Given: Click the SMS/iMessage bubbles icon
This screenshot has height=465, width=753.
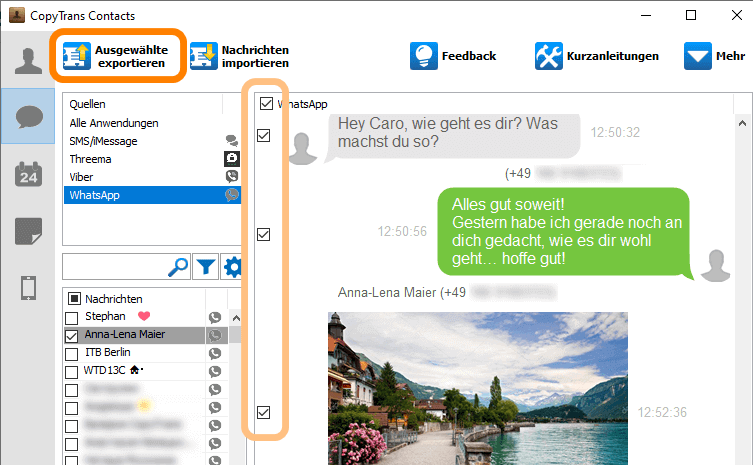Looking at the screenshot, I should (232, 141).
